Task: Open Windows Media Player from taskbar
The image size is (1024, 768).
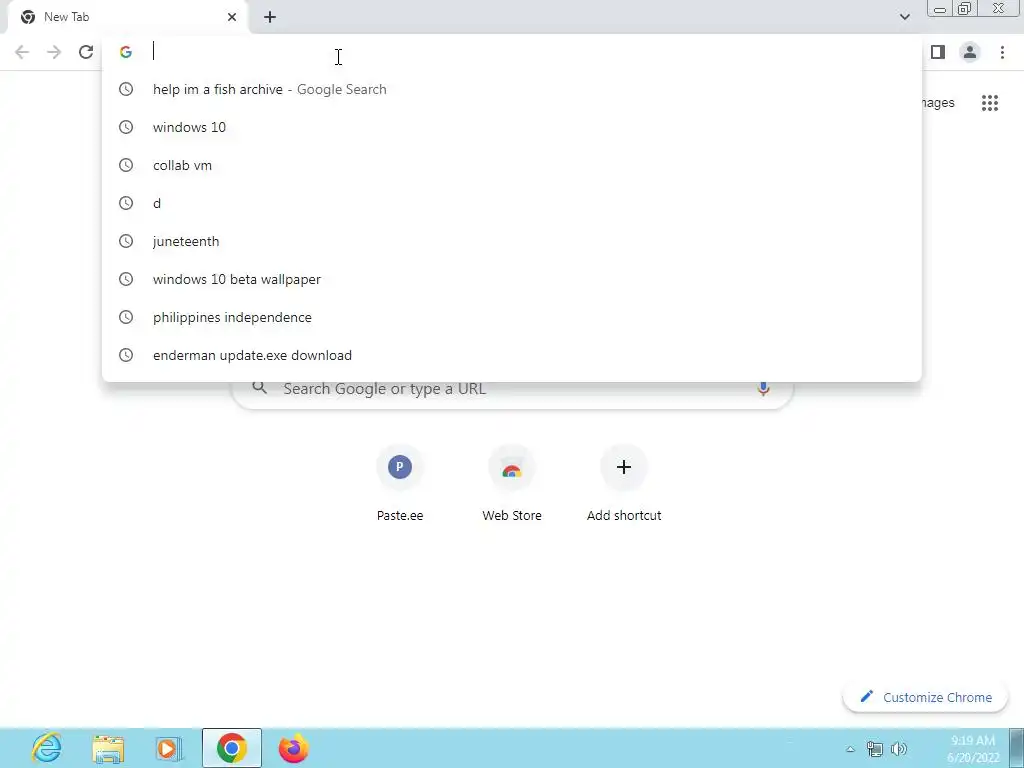Action: [169, 748]
